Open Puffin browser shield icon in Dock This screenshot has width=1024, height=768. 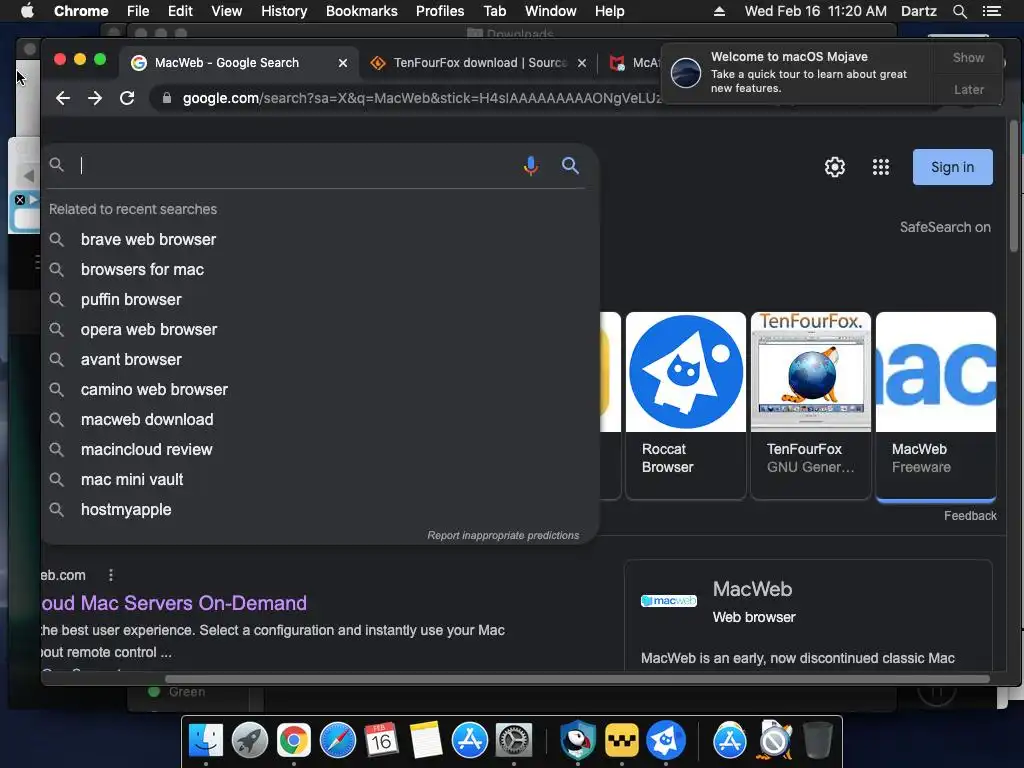578,740
